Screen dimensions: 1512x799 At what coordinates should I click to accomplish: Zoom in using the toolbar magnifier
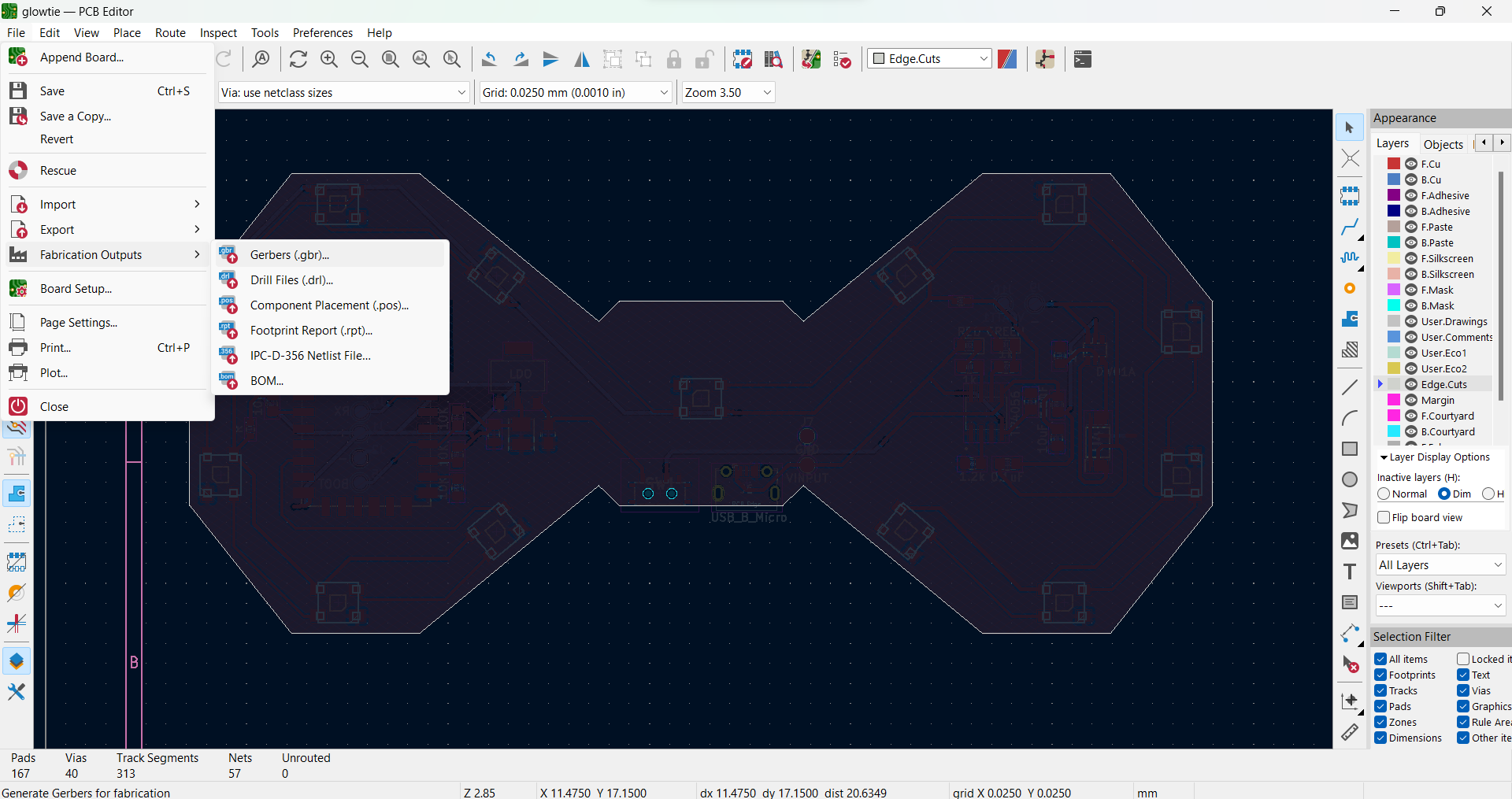point(329,59)
